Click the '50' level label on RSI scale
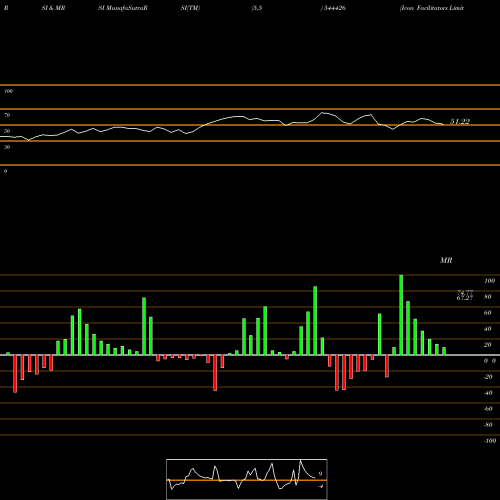Screen dimensions: 500x500 tap(7, 131)
